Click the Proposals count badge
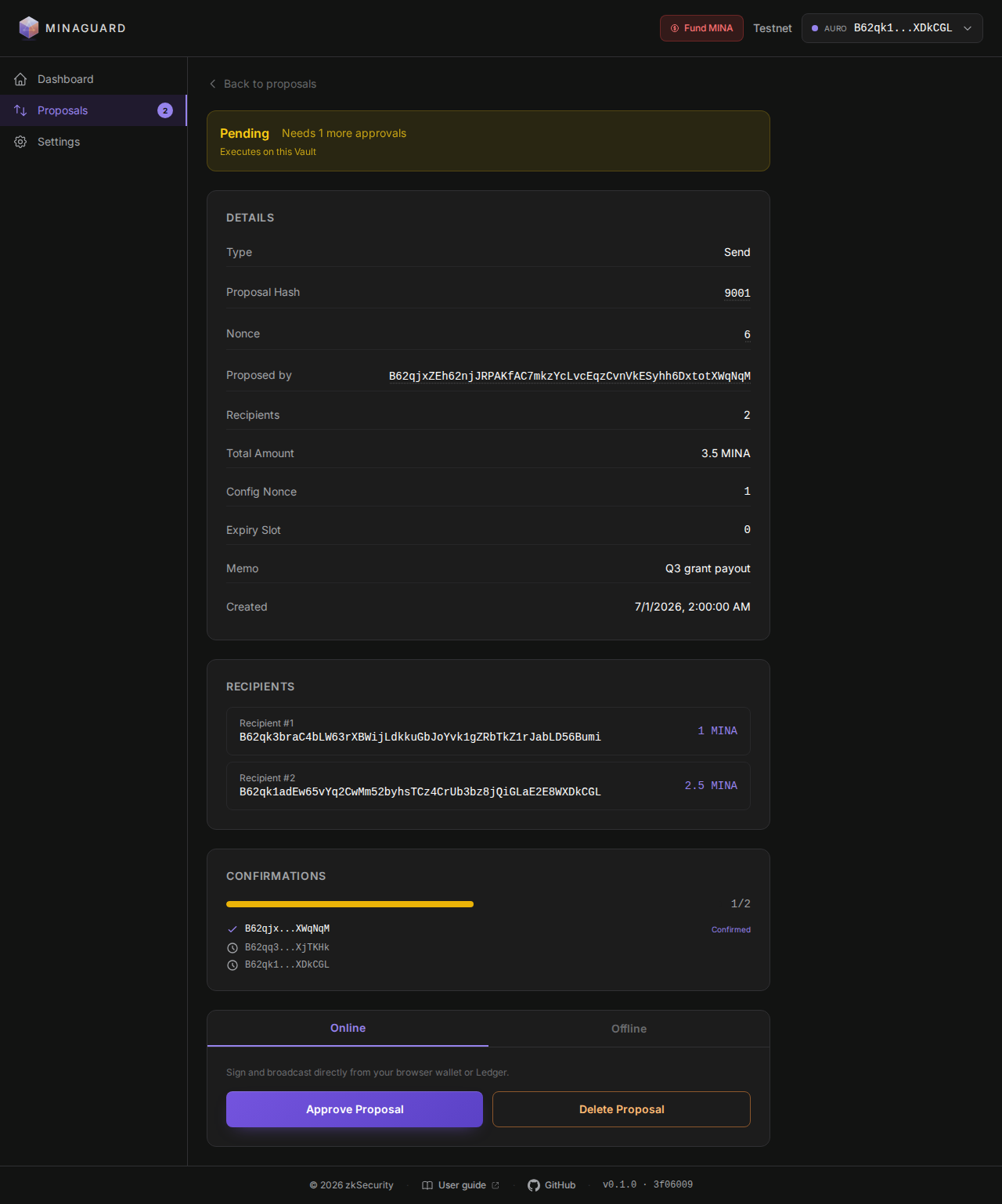1002x1204 pixels. tap(165, 110)
